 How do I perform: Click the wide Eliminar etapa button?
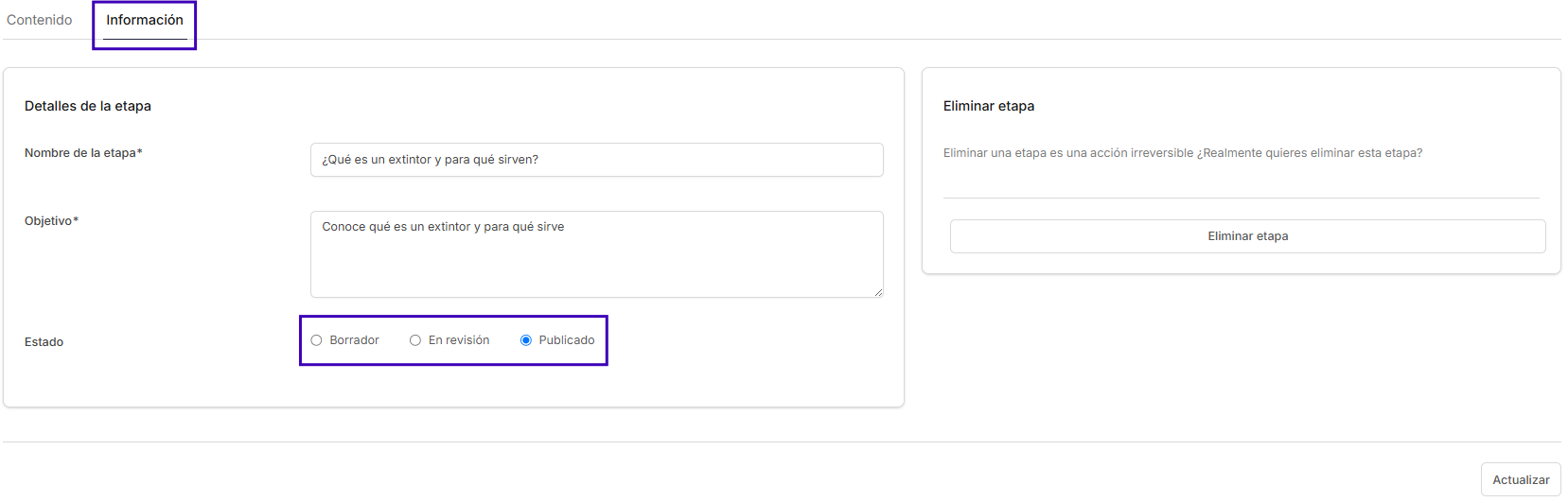click(1248, 236)
